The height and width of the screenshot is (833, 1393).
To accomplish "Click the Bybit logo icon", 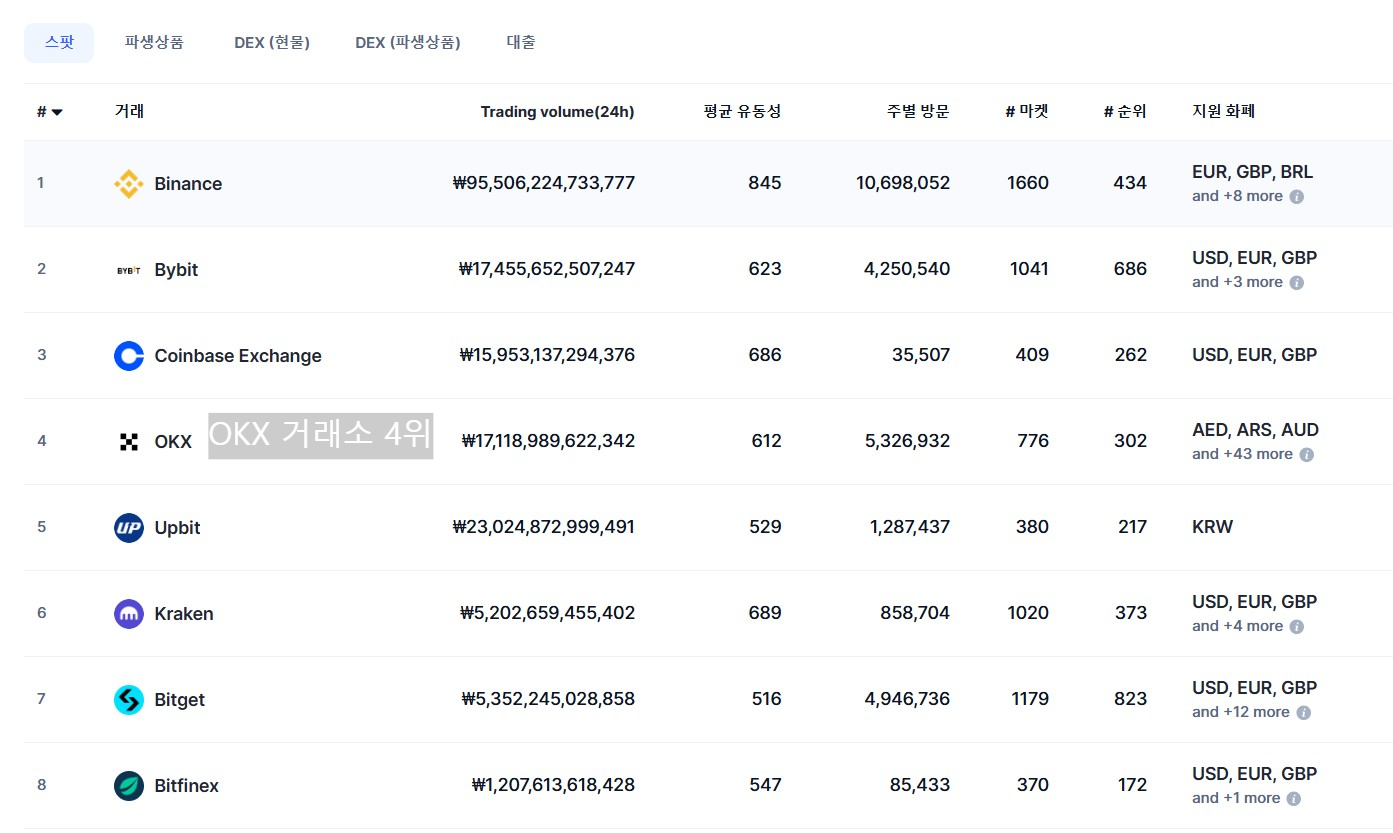I will point(129,270).
